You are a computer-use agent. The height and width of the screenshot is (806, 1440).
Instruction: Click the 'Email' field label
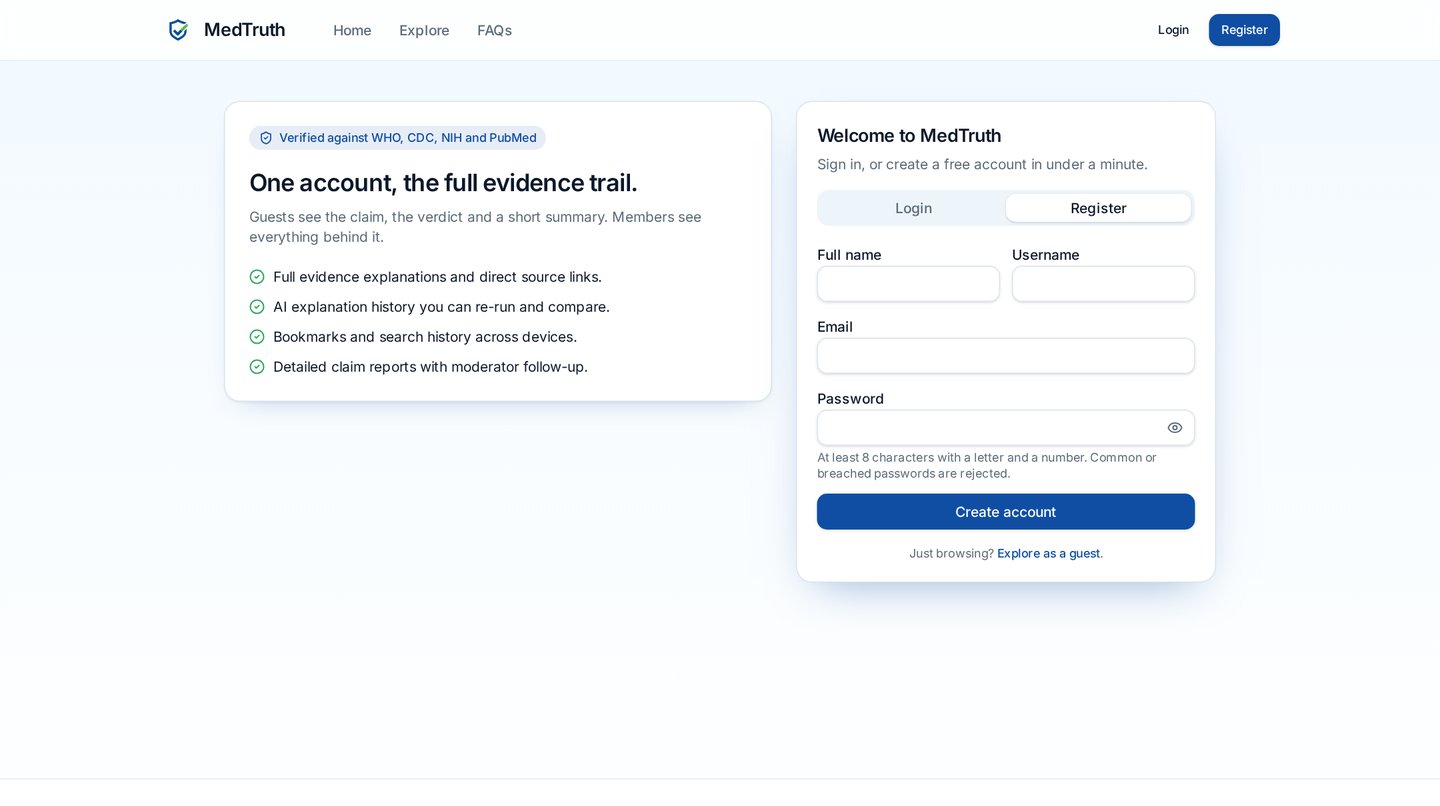[835, 327]
